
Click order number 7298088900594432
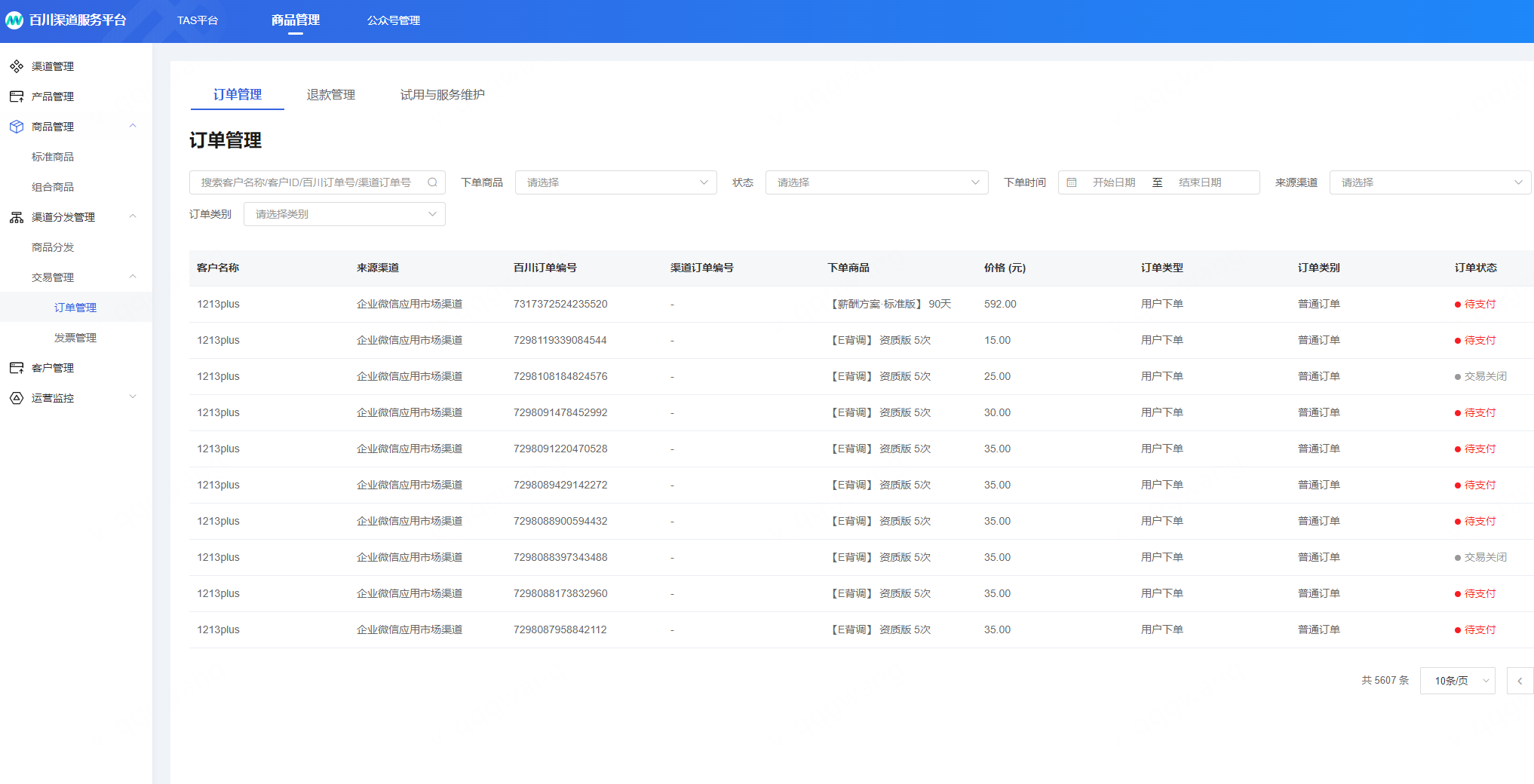[x=560, y=522]
